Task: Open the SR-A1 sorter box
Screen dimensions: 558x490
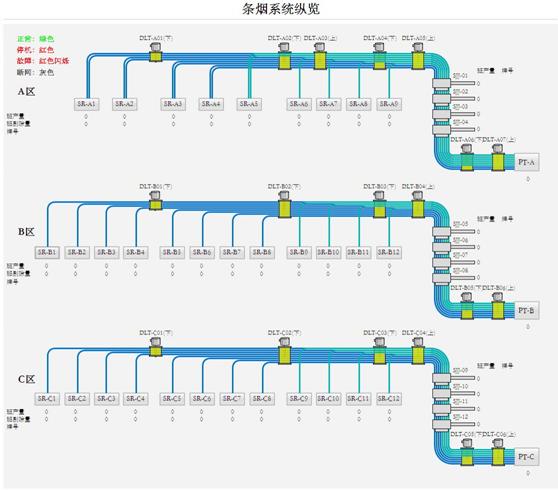Action: coord(86,104)
